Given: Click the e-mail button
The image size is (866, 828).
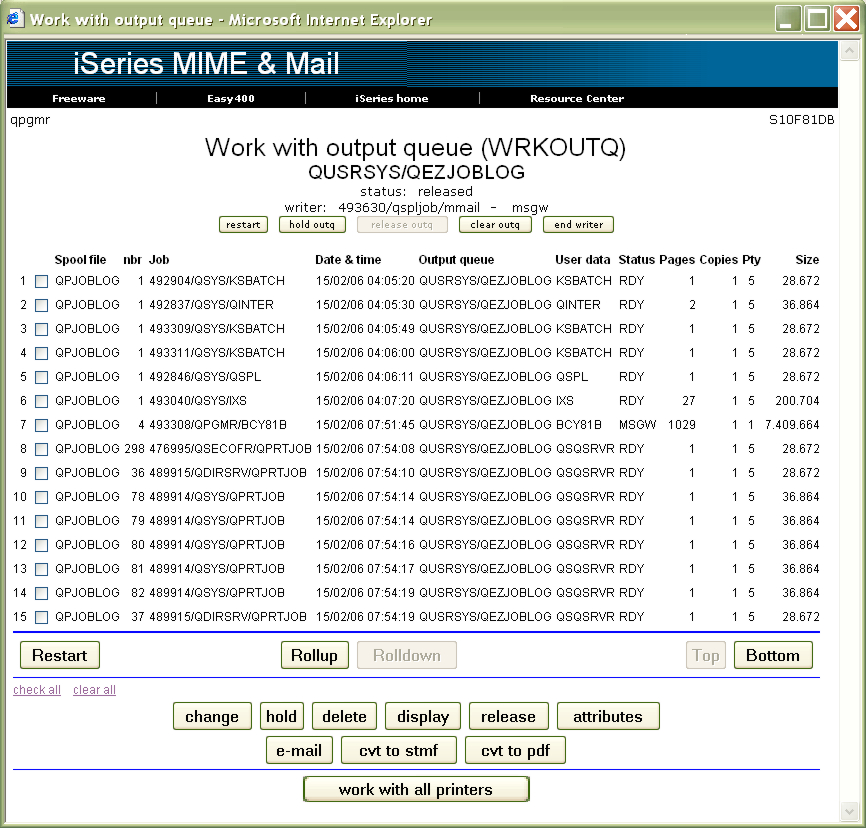Looking at the screenshot, I should pyautogui.click(x=299, y=750).
